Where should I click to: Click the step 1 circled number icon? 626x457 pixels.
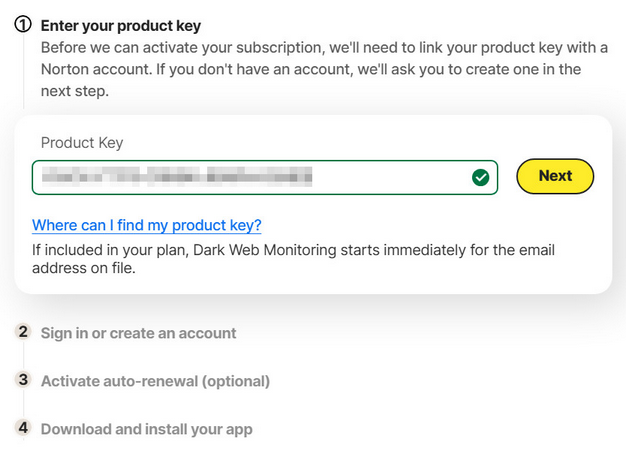[x=23, y=25]
